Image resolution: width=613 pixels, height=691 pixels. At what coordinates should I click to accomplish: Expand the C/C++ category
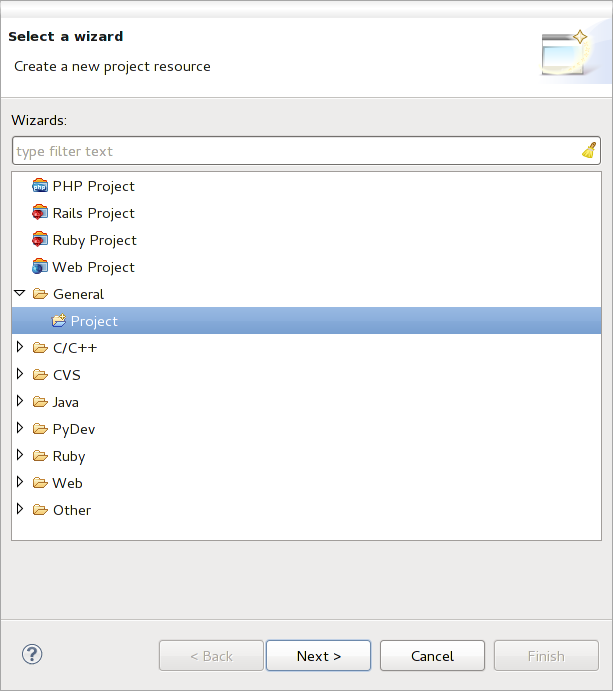point(20,348)
